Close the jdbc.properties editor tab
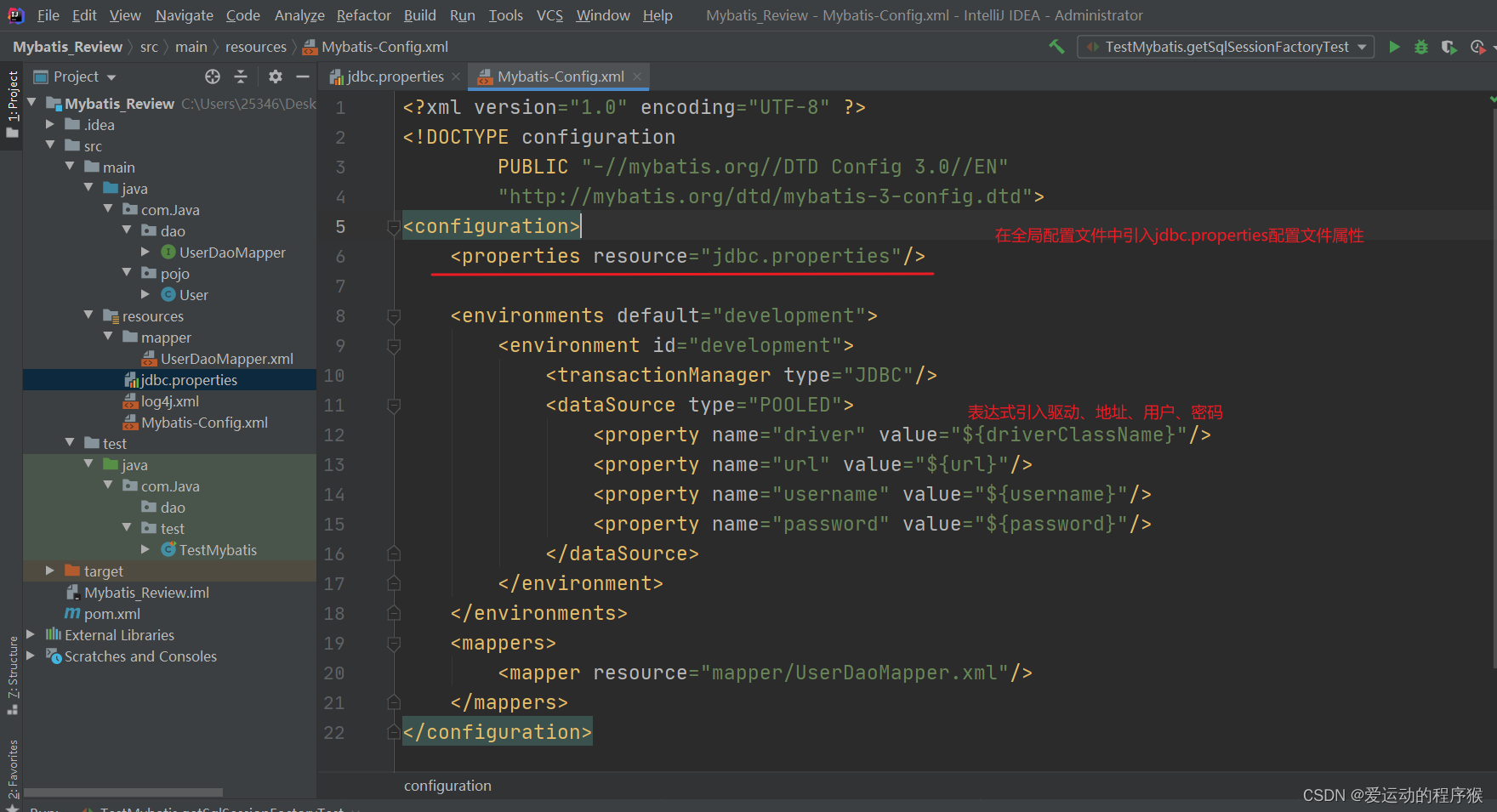Image resolution: width=1497 pixels, height=812 pixels. [x=457, y=77]
